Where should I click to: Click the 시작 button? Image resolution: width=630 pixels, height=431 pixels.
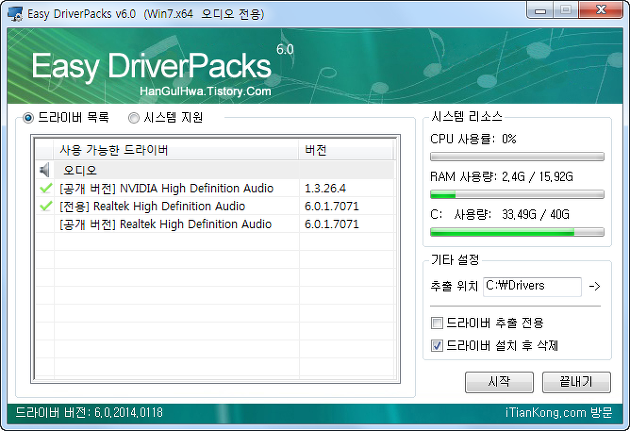click(499, 382)
